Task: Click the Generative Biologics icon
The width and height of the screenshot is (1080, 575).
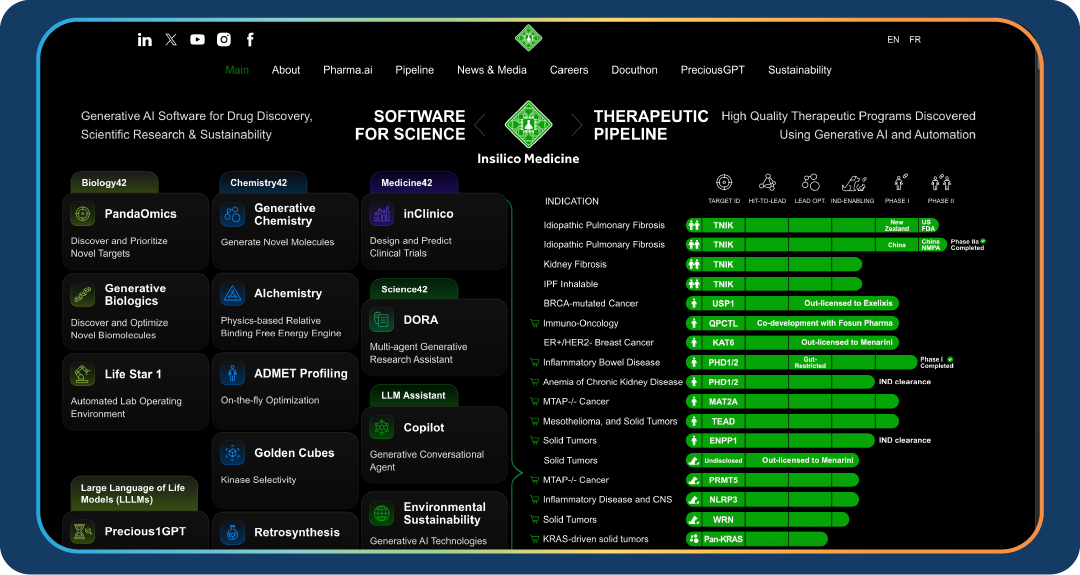Action: click(x=83, y=295)
